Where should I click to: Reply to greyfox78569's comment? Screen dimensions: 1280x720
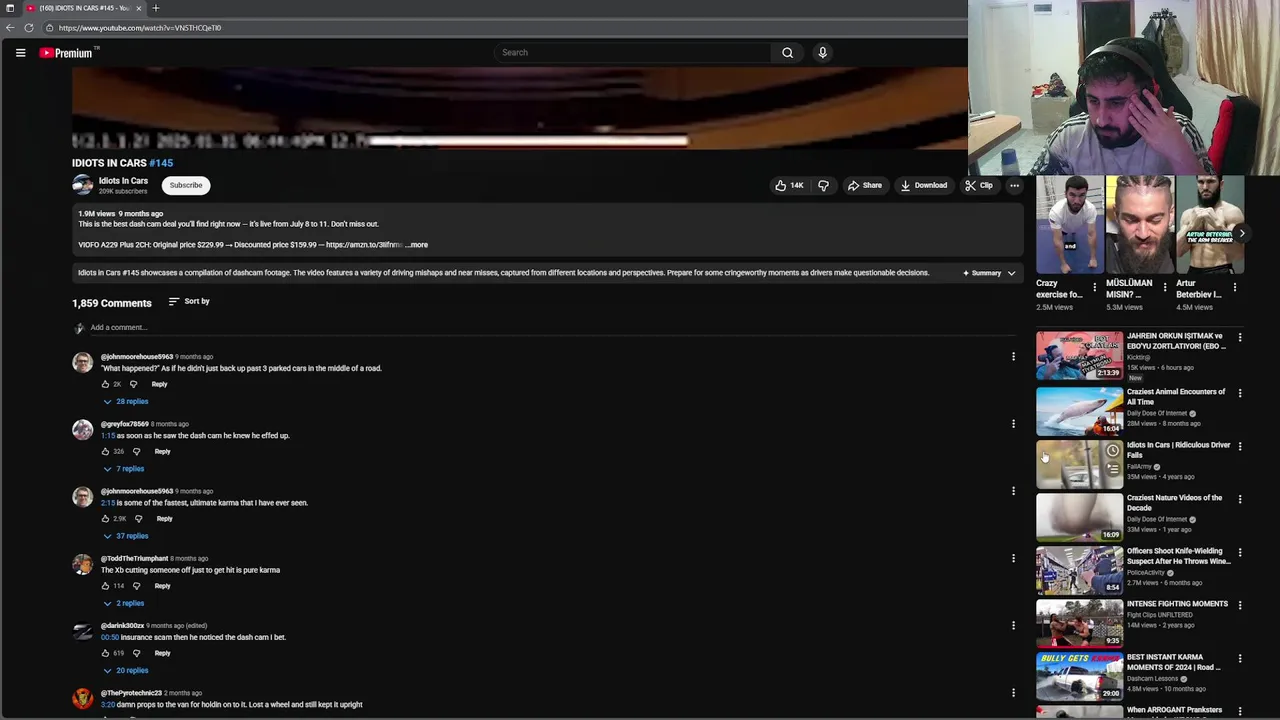coord(162,452)
